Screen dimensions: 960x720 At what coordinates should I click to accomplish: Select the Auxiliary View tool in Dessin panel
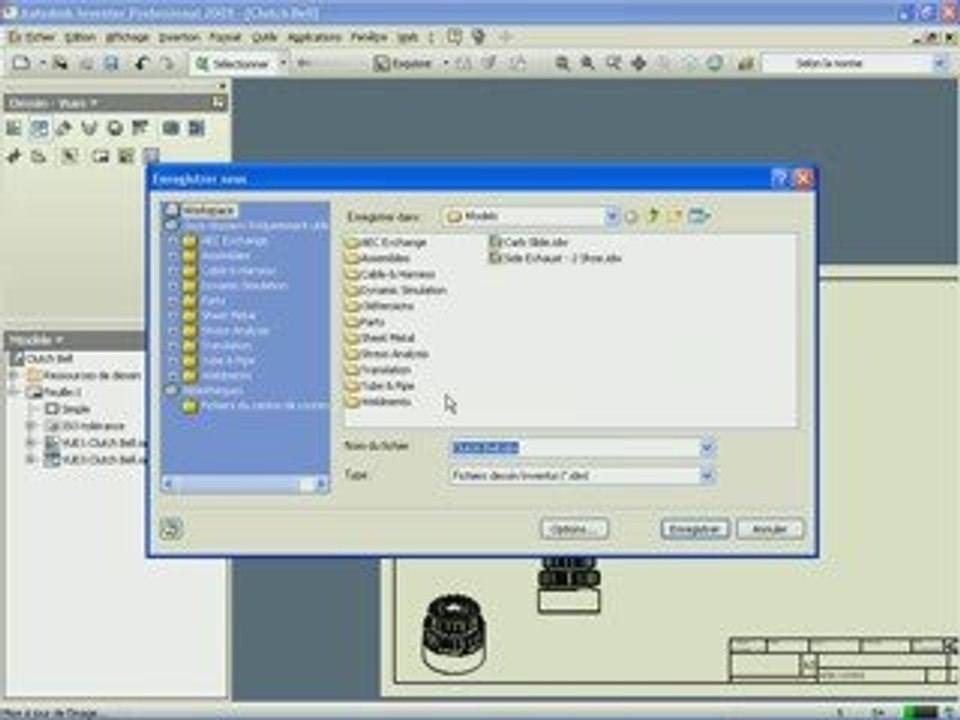click(x=64, y=128)
